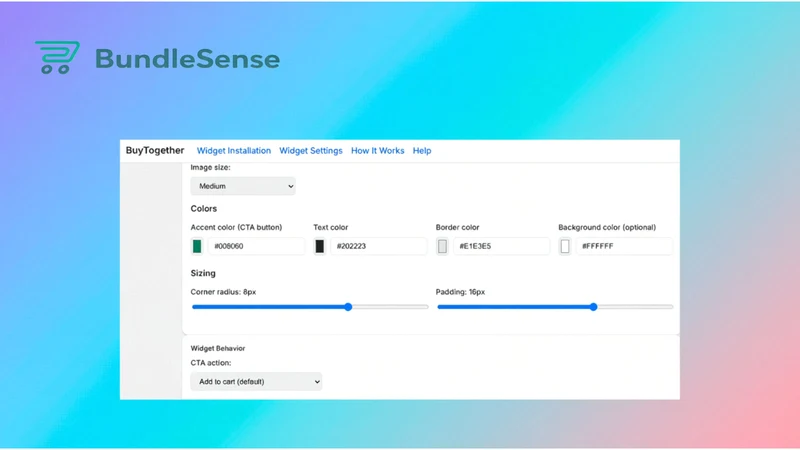The height and width of the screenshot is (450, 800).
Task: Click the "Accent color (CTA button)" label
Action: (236, 227)
